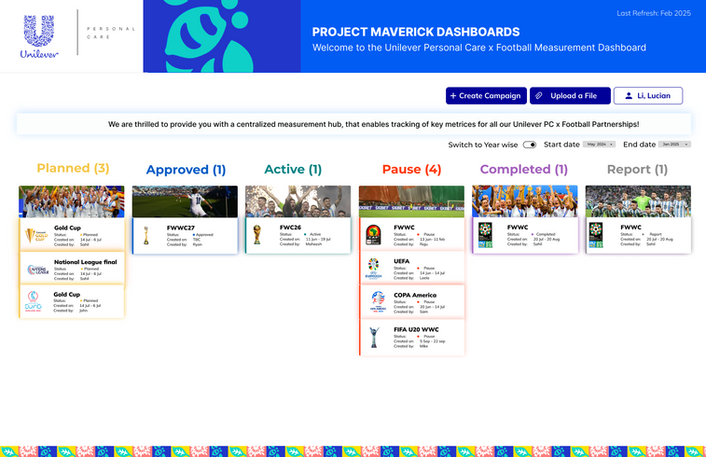Click the FWC26 World Cup trophy icon

click(x=257, y=235)
